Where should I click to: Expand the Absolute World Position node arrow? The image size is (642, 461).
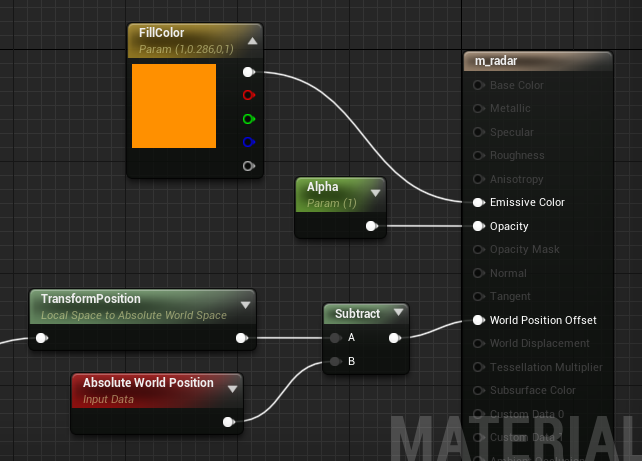(x=233, y=389)
